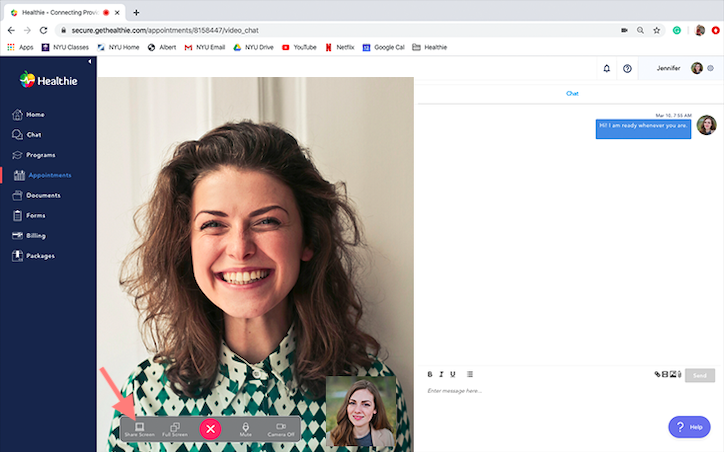Open Documents in the sidebar
The height and width of the screenshot is (452, 724).
pos(36,195)
